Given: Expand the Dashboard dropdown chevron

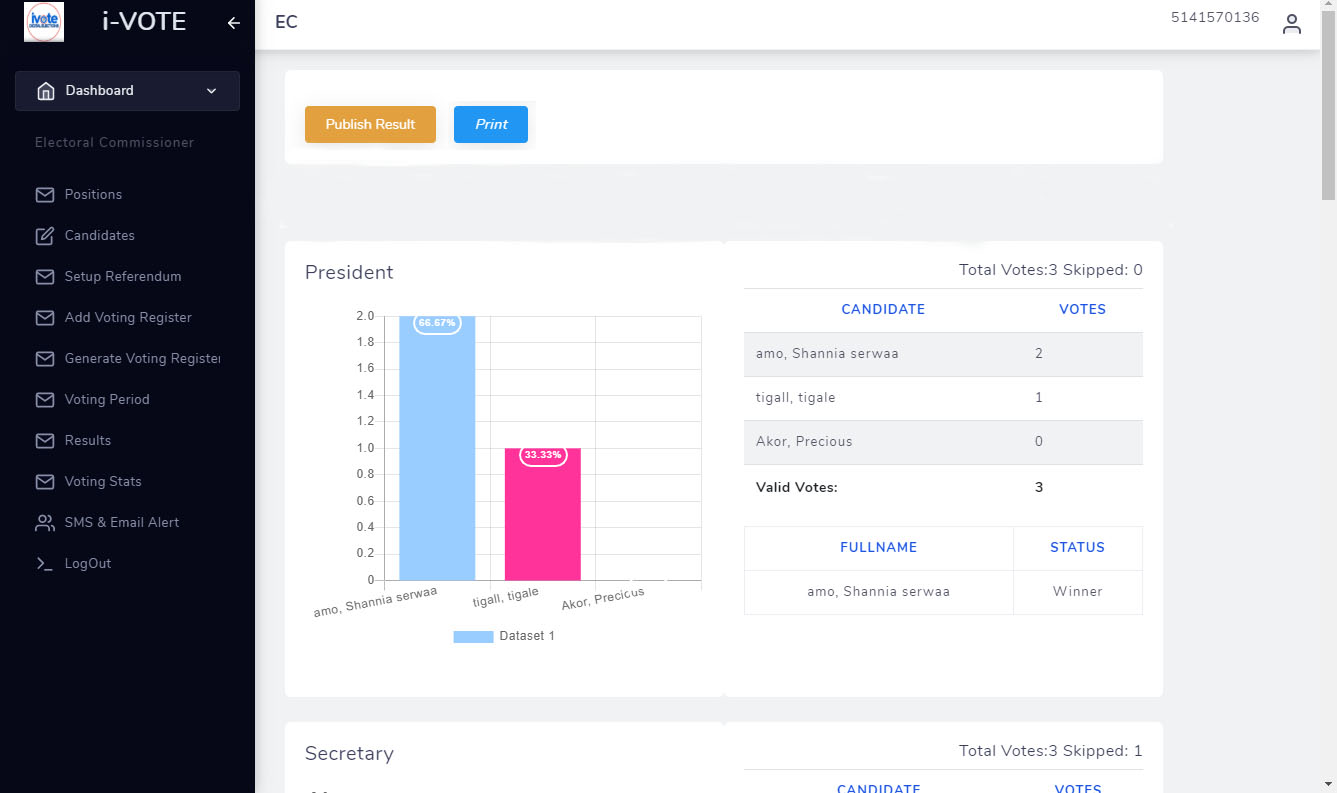Looking at the screenshot, I should tap(211, 91).
